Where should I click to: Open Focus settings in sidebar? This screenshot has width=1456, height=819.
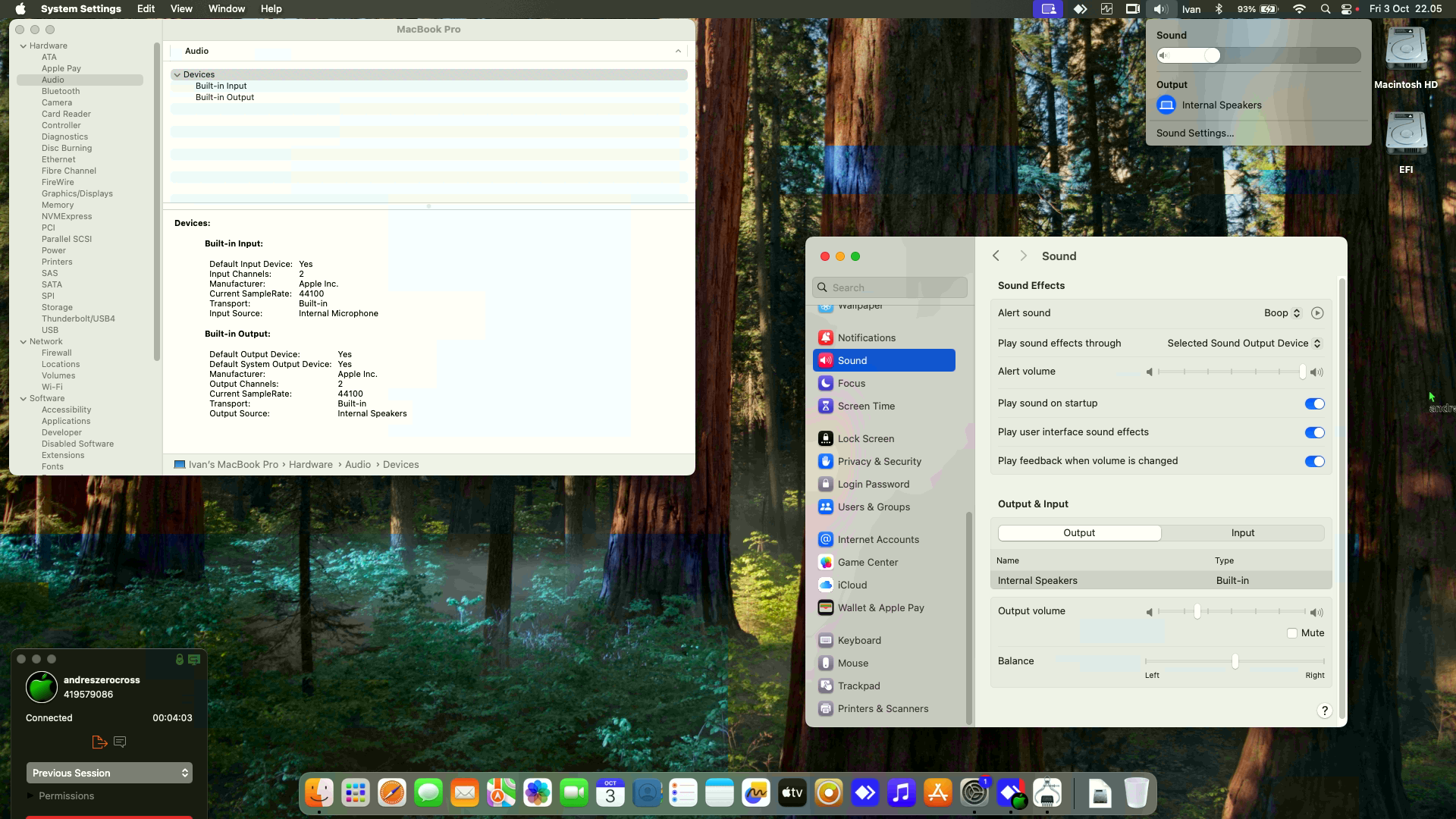tap(884, 383)
